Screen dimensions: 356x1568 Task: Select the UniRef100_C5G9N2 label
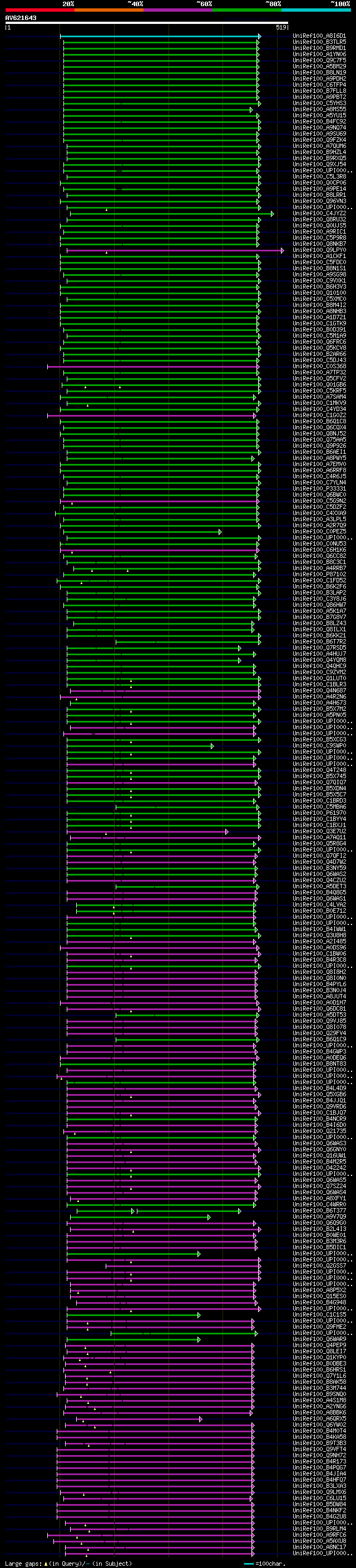point(319,501)
